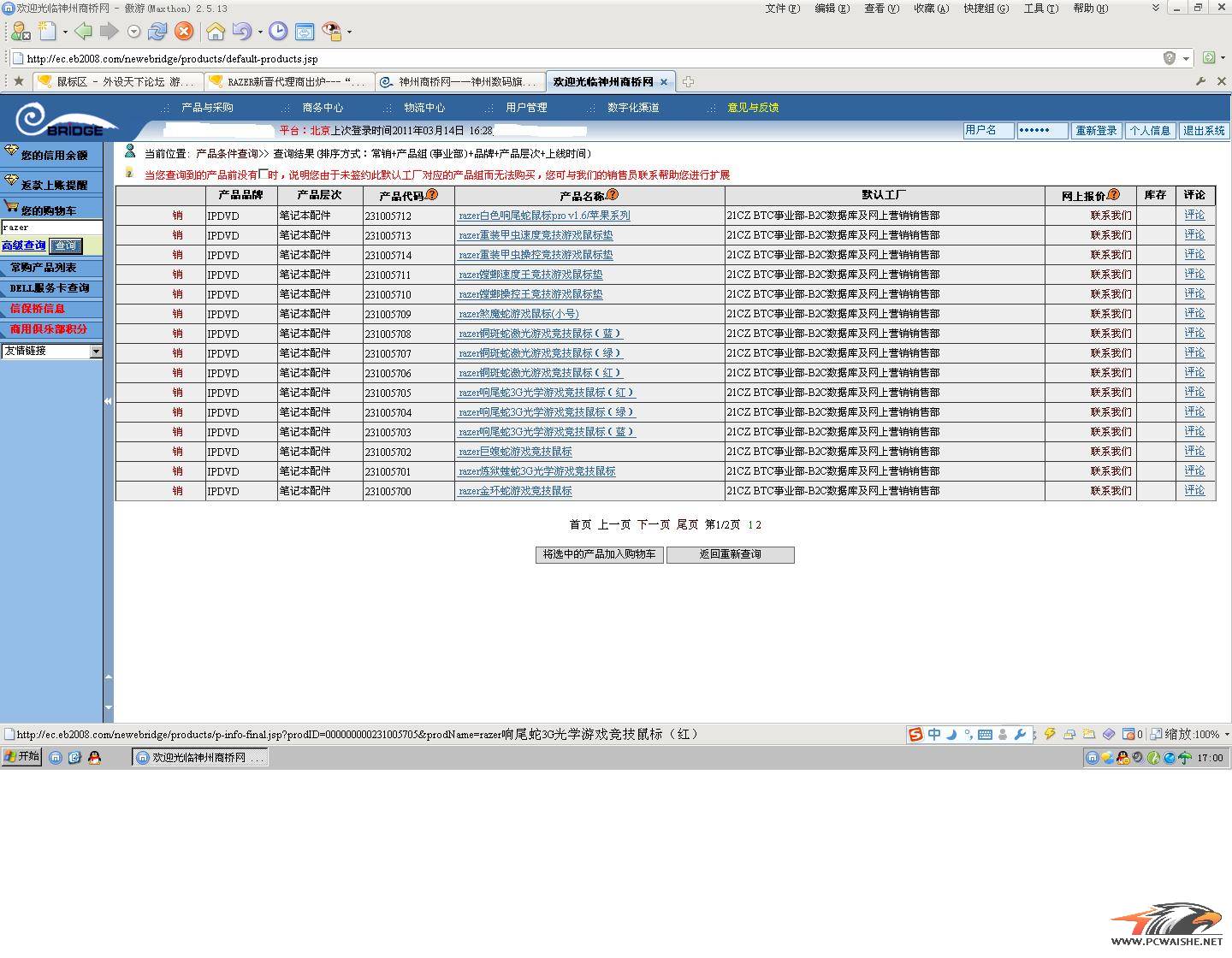Click the 产品与采购 navigation item
Viewport: 1232px width, 958px height.
tap(207, 108)
